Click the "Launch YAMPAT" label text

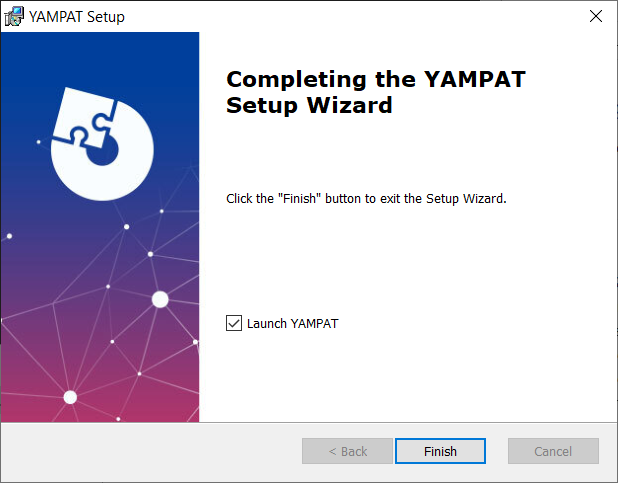pos(293,323)
